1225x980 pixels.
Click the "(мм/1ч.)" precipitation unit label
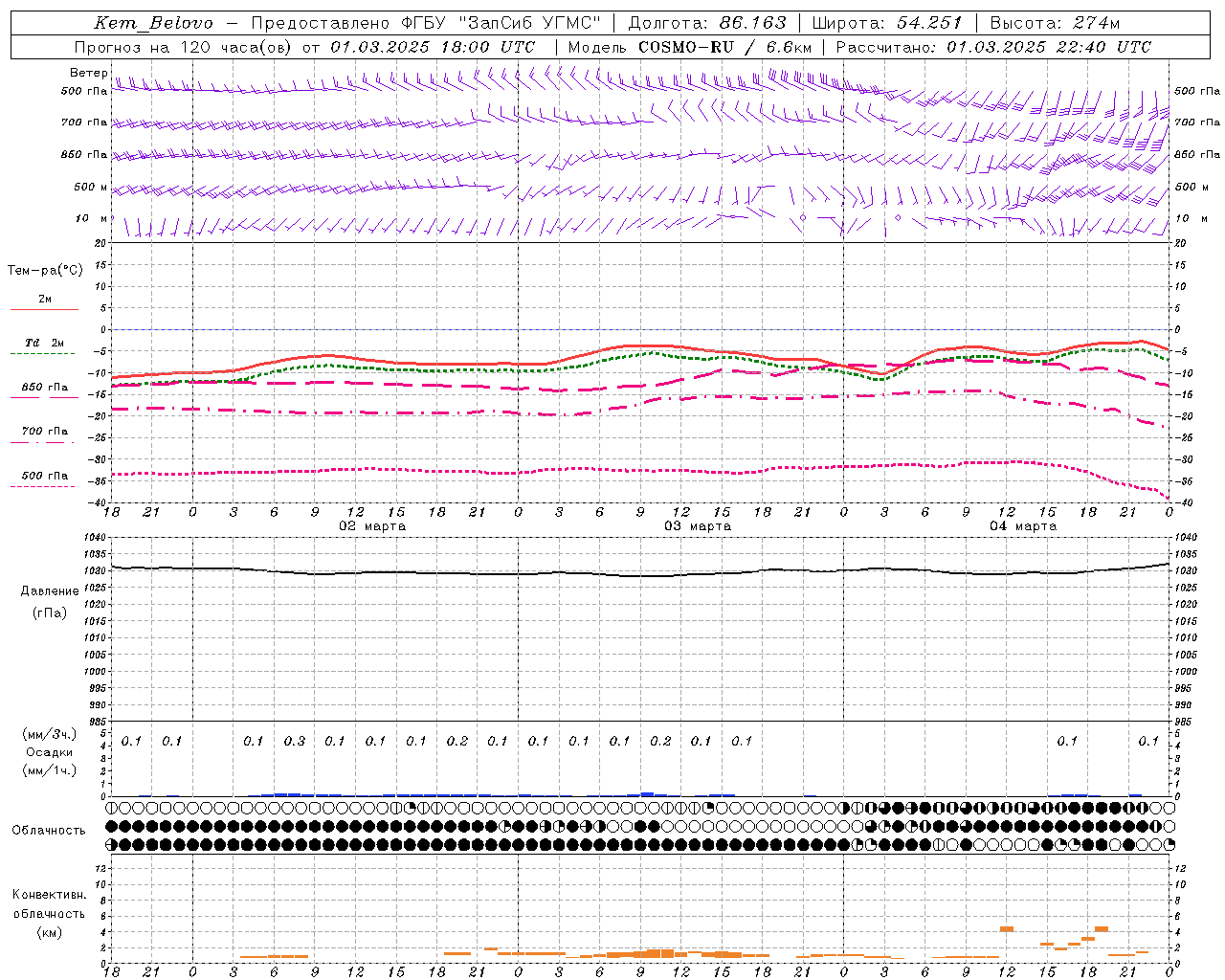(x=50, y=770)
